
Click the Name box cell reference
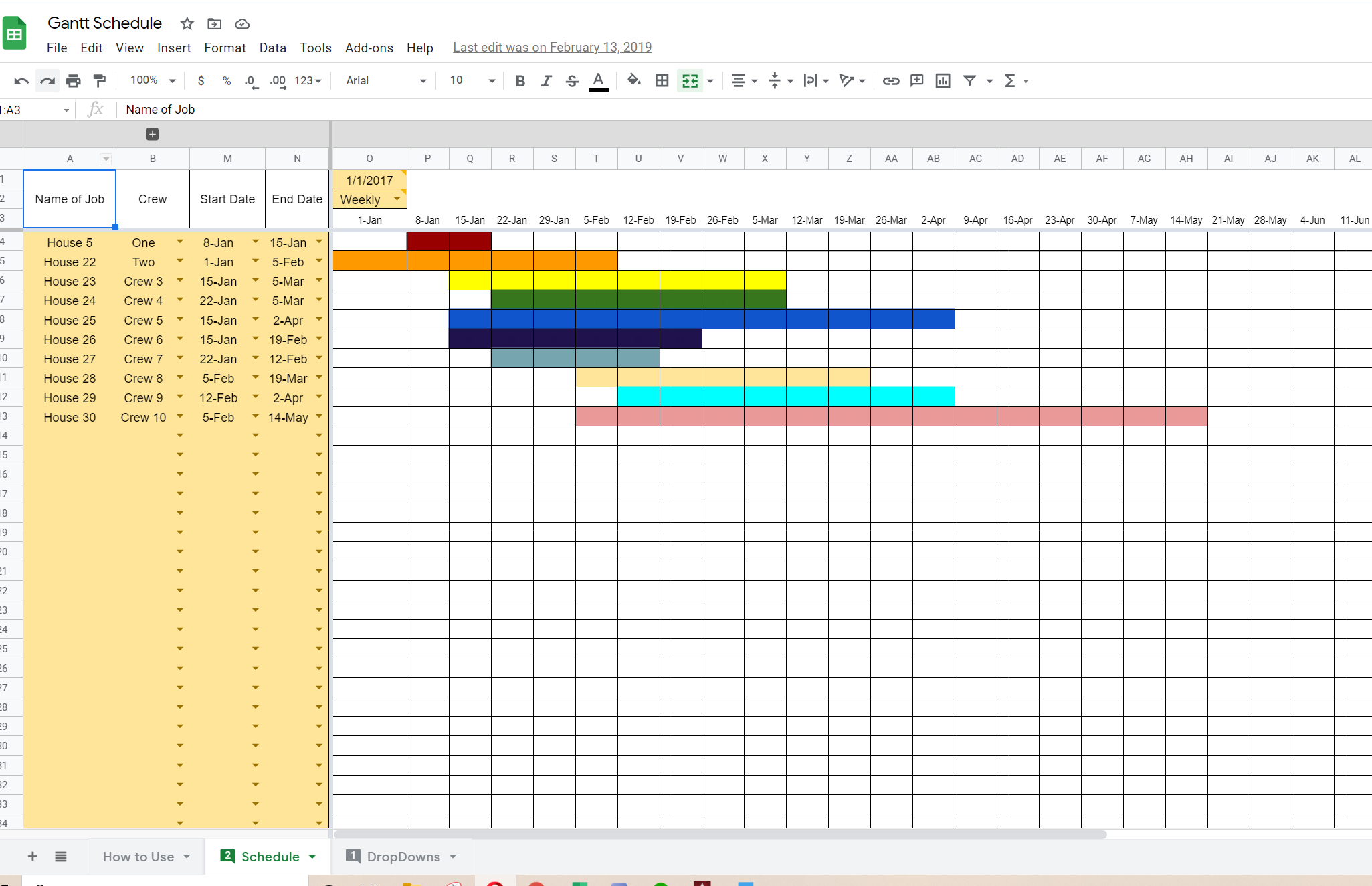coord(35,110)
